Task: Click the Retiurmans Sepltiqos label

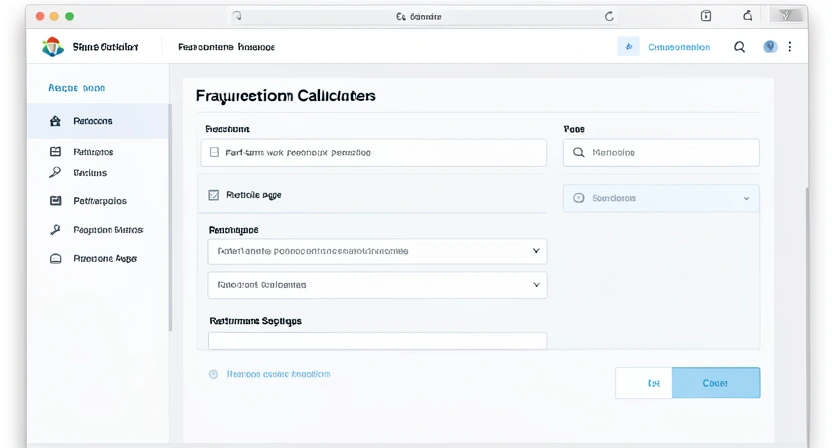Action: pos(255,321)
